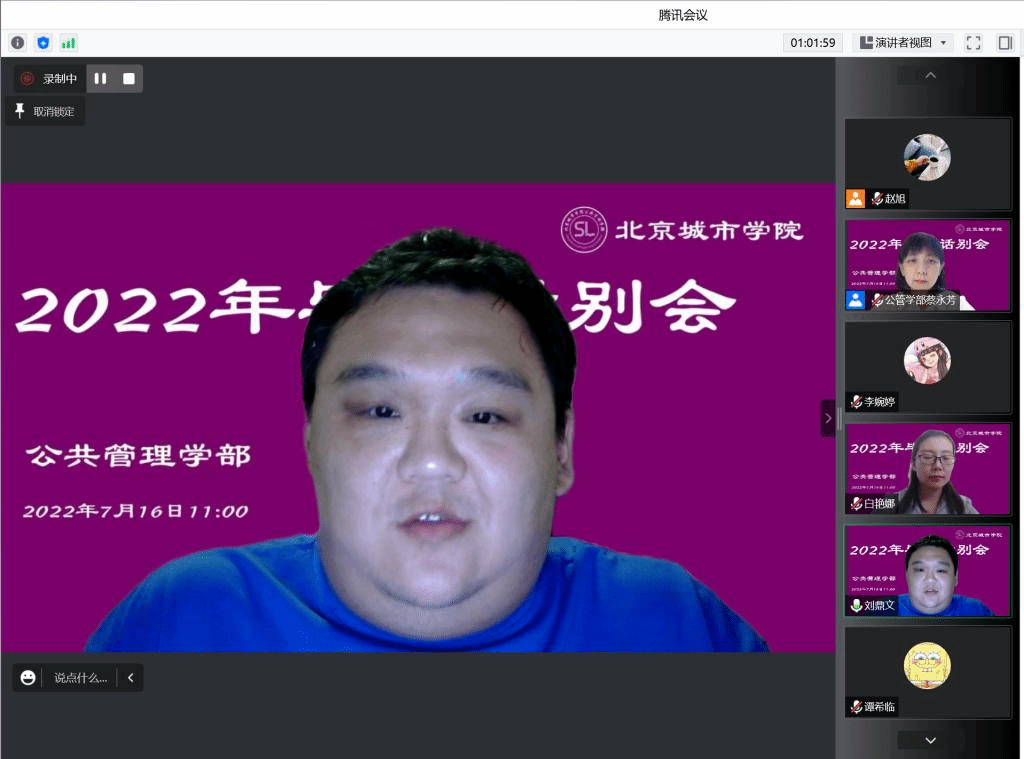Enter fullscreen with the expand icon
The height and width of the screenshot is (759, 1024).
point(973,43)
